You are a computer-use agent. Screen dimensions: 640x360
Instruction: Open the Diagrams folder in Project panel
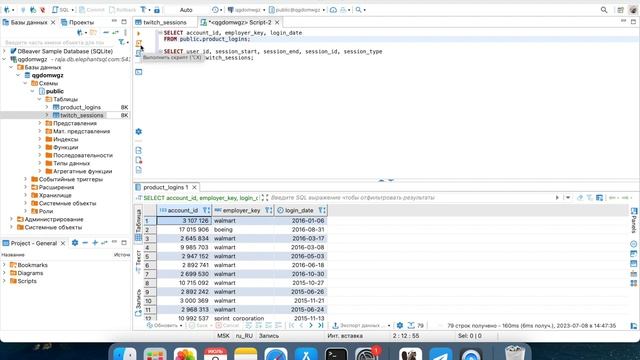pos(30,273)
